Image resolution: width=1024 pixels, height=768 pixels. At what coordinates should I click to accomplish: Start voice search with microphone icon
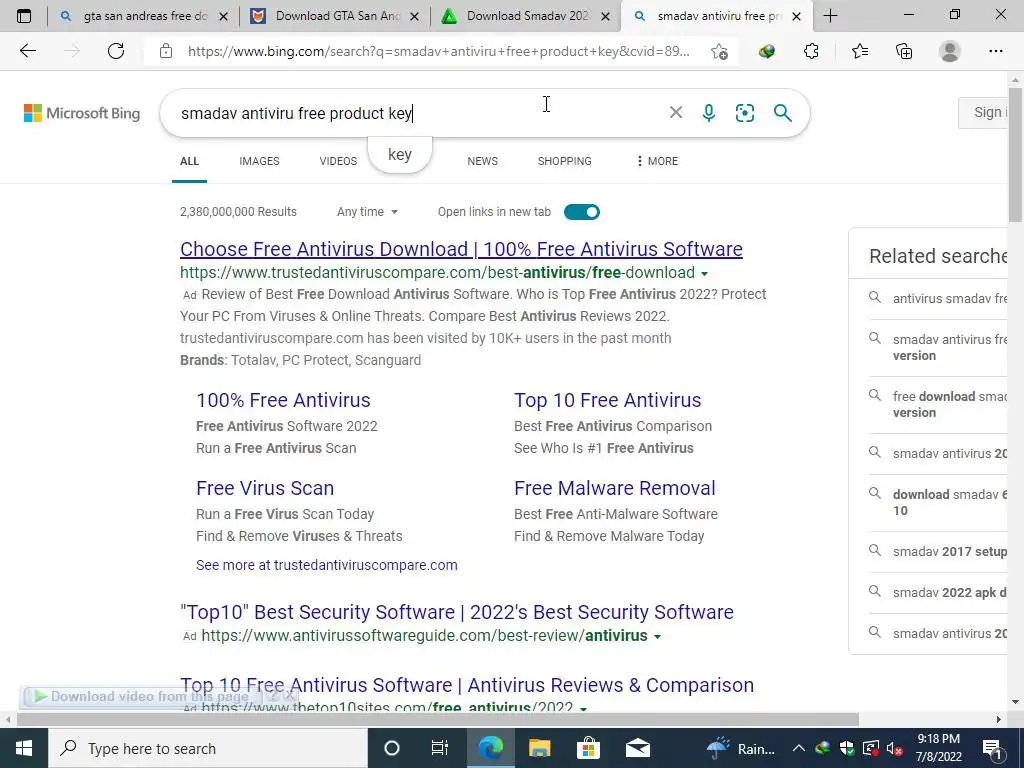[709, 113]
